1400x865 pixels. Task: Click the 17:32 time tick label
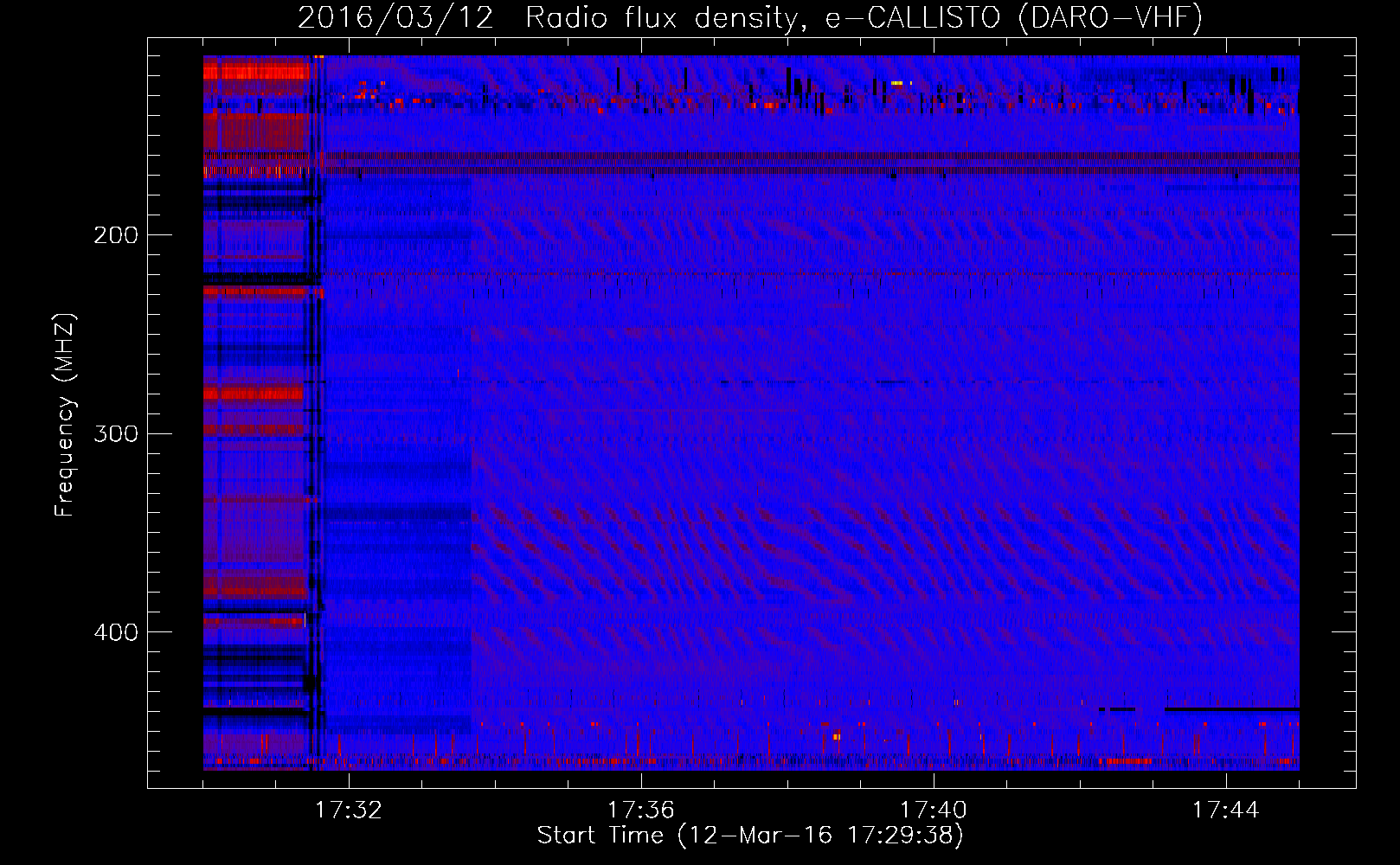(x=348, y=811)
